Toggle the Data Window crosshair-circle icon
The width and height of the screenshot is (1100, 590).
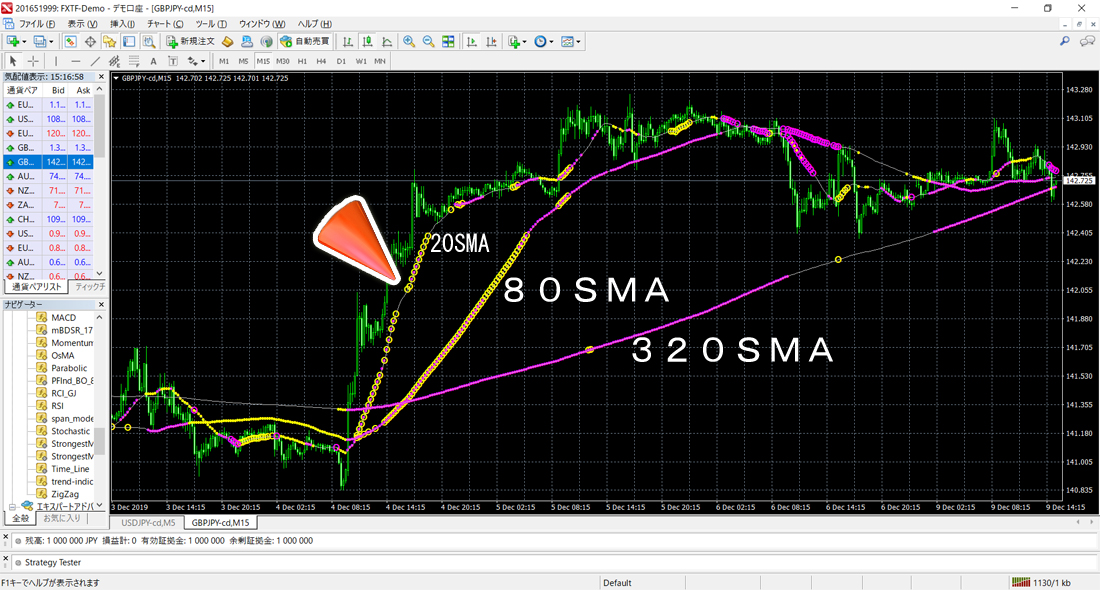coord(90,41)
